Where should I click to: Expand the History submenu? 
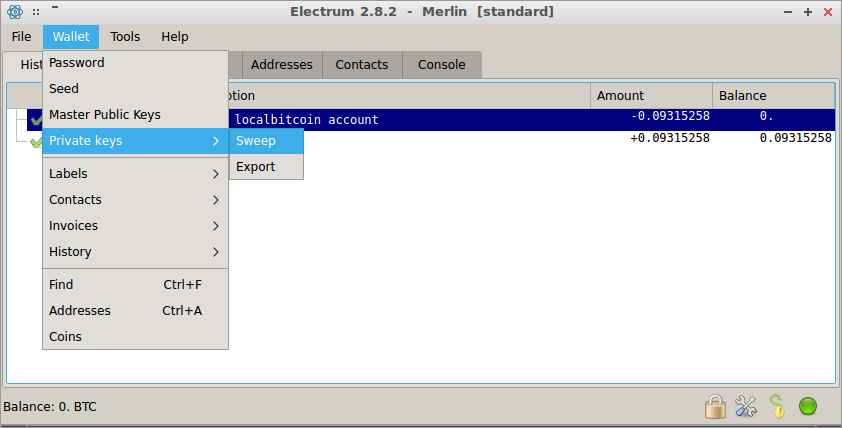tap(135, 251)
